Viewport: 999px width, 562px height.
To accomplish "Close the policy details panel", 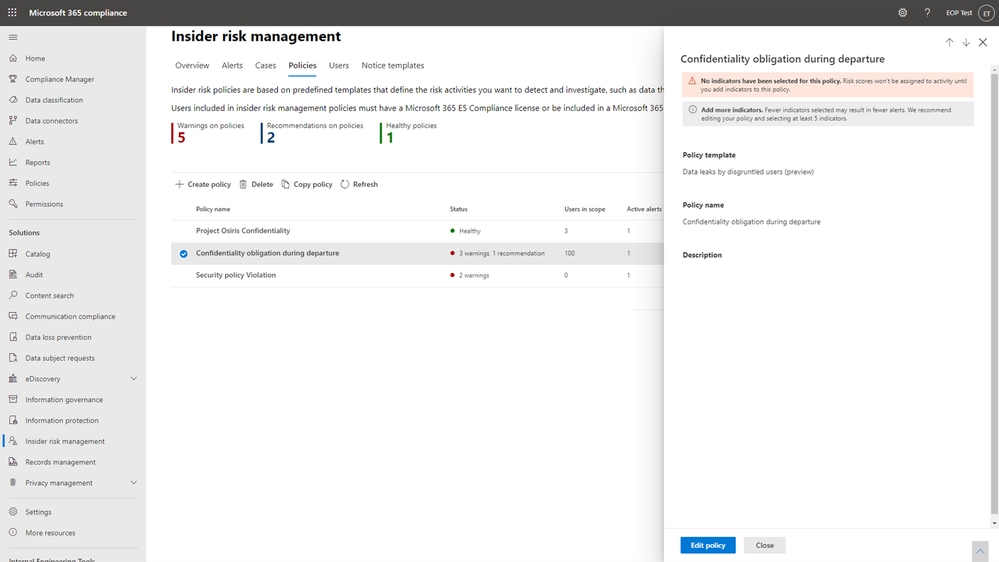I will (x=983, y=42).
